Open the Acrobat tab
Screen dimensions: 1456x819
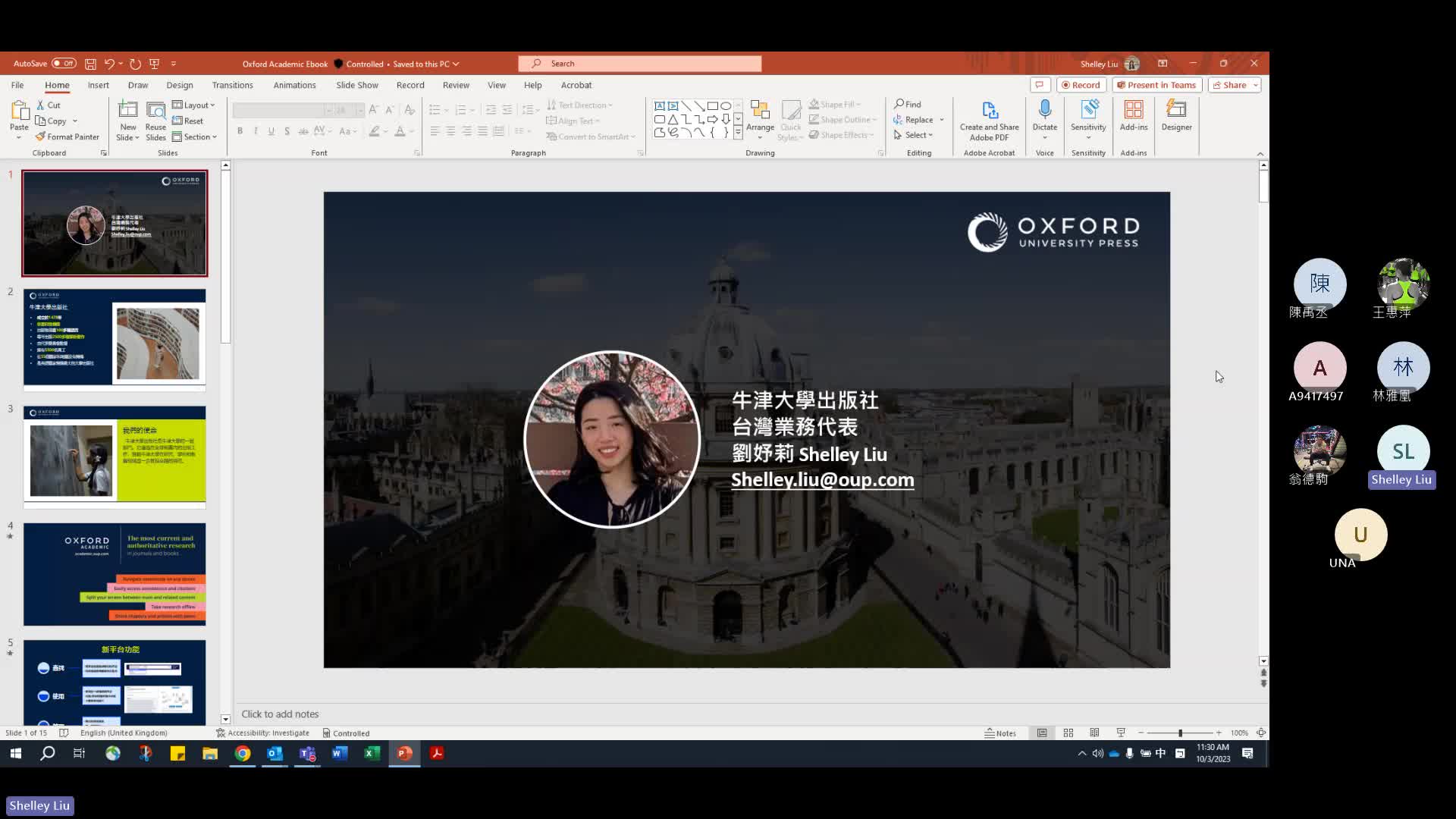tap(576, 85)
